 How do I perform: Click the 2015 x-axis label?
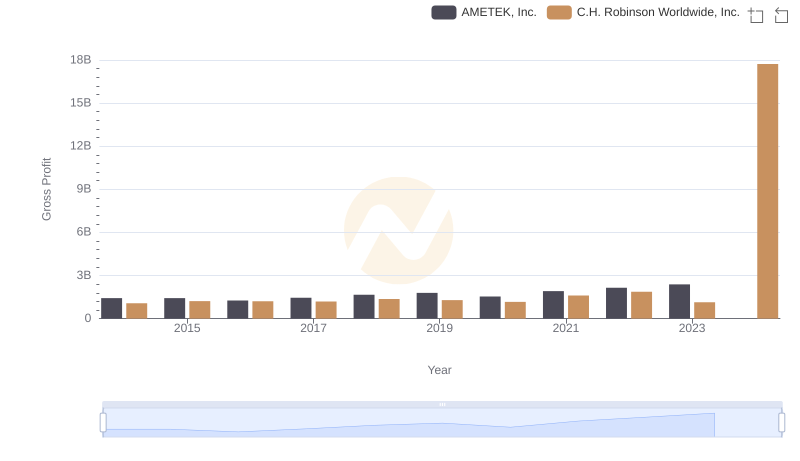pyautogui.click(x=187, y=328)
